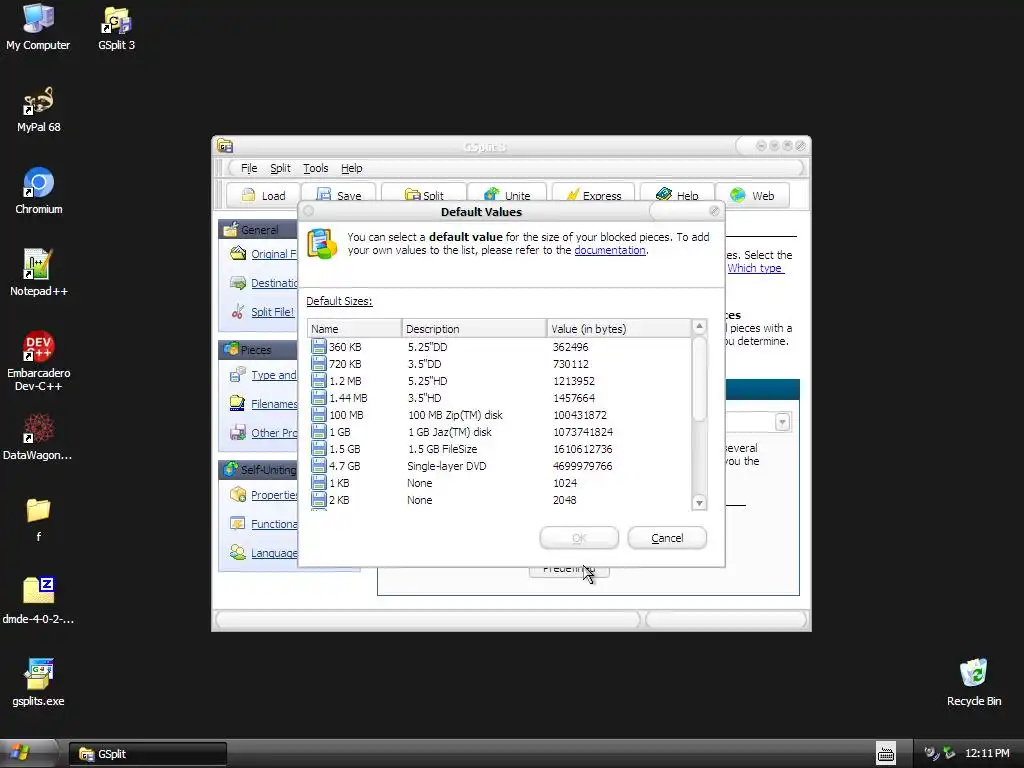
Task: Open the My Computer desktop icon
Action: (x=38, y=27)
